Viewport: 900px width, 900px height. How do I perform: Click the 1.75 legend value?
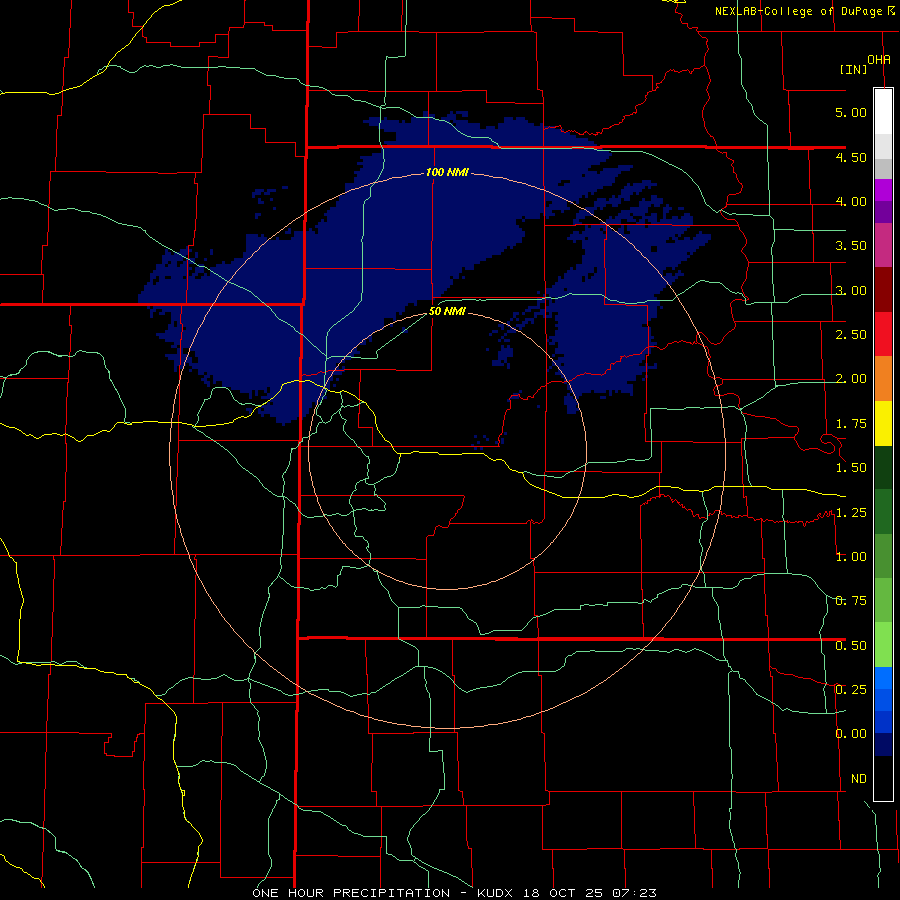pyautogui.click(x=851, y=424)
